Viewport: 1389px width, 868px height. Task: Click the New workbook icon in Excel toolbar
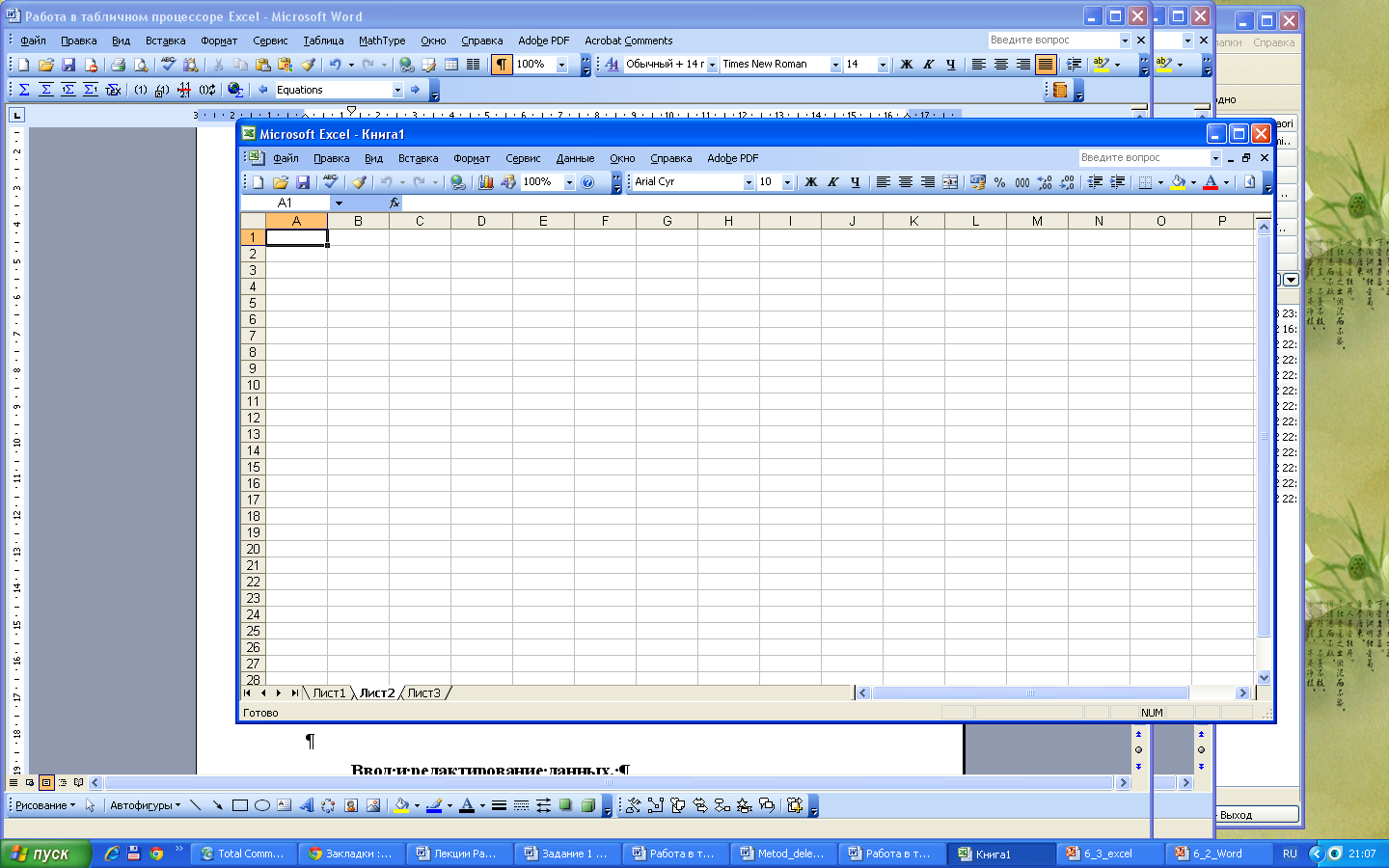pos(259,182)
